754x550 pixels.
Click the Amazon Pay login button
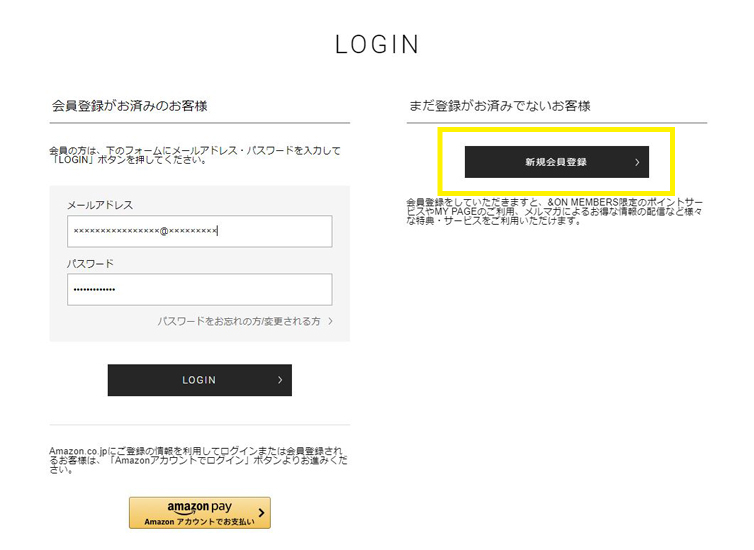pyautogui.click(x=199, y=513)
